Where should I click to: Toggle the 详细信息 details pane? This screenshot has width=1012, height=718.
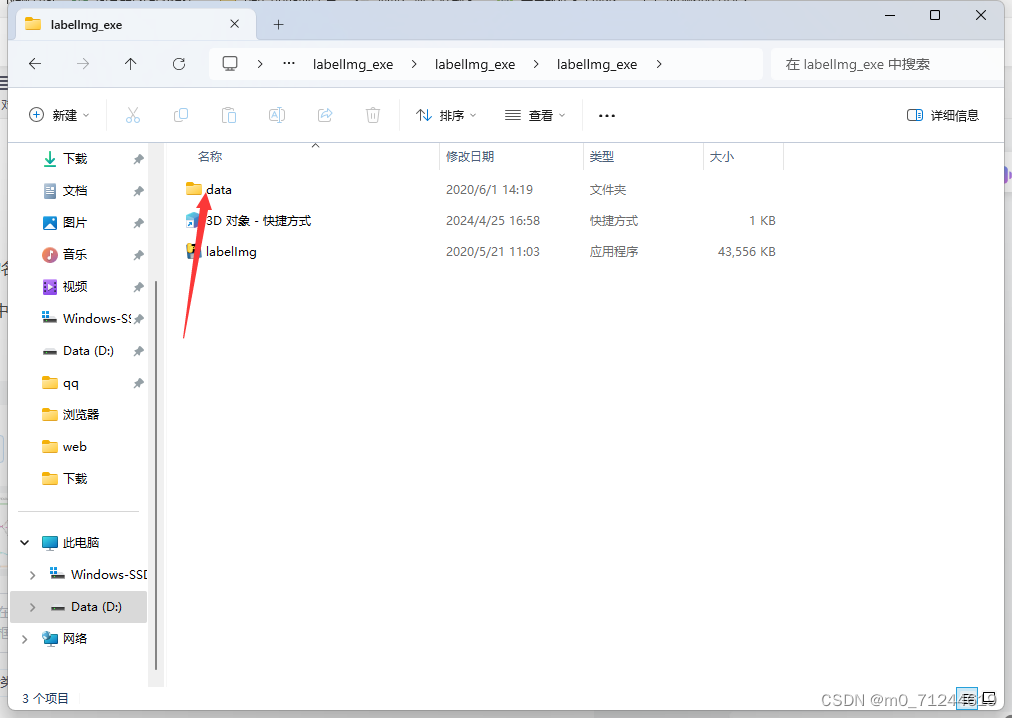943,116
